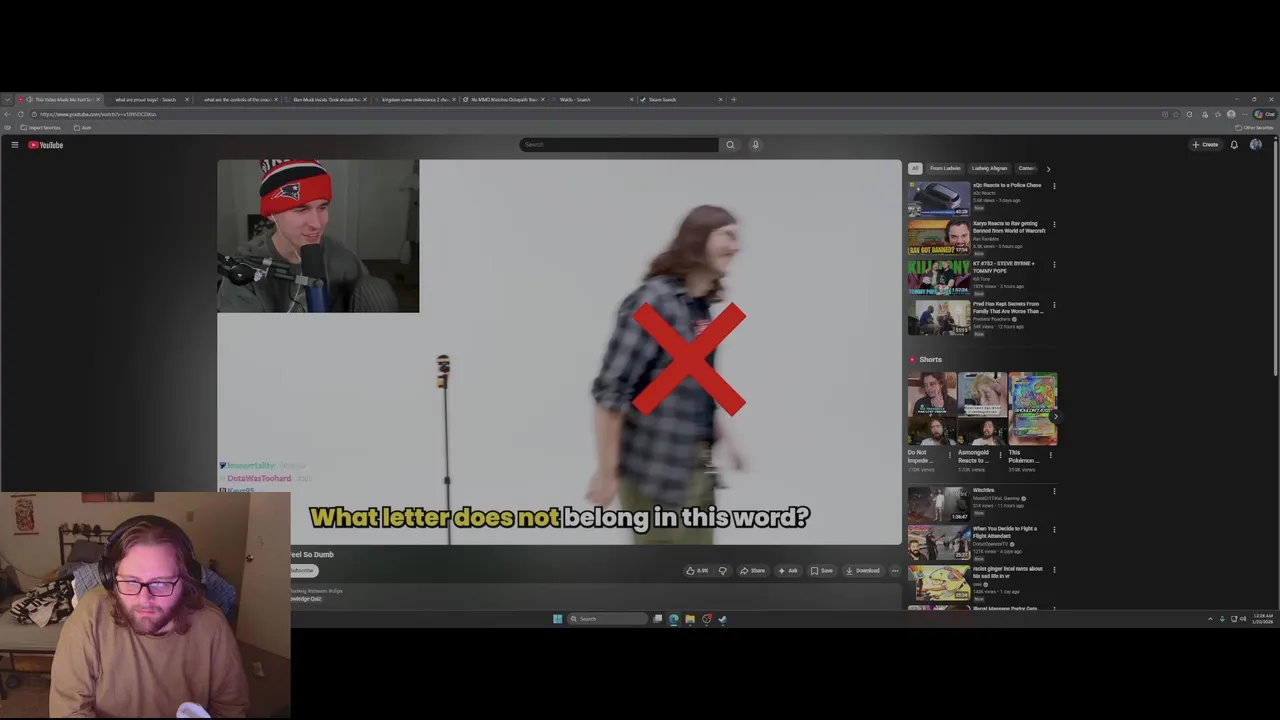Switch to 'Elon Musk insists Grok' tab
1280x720 pixels.
[325, 100]
